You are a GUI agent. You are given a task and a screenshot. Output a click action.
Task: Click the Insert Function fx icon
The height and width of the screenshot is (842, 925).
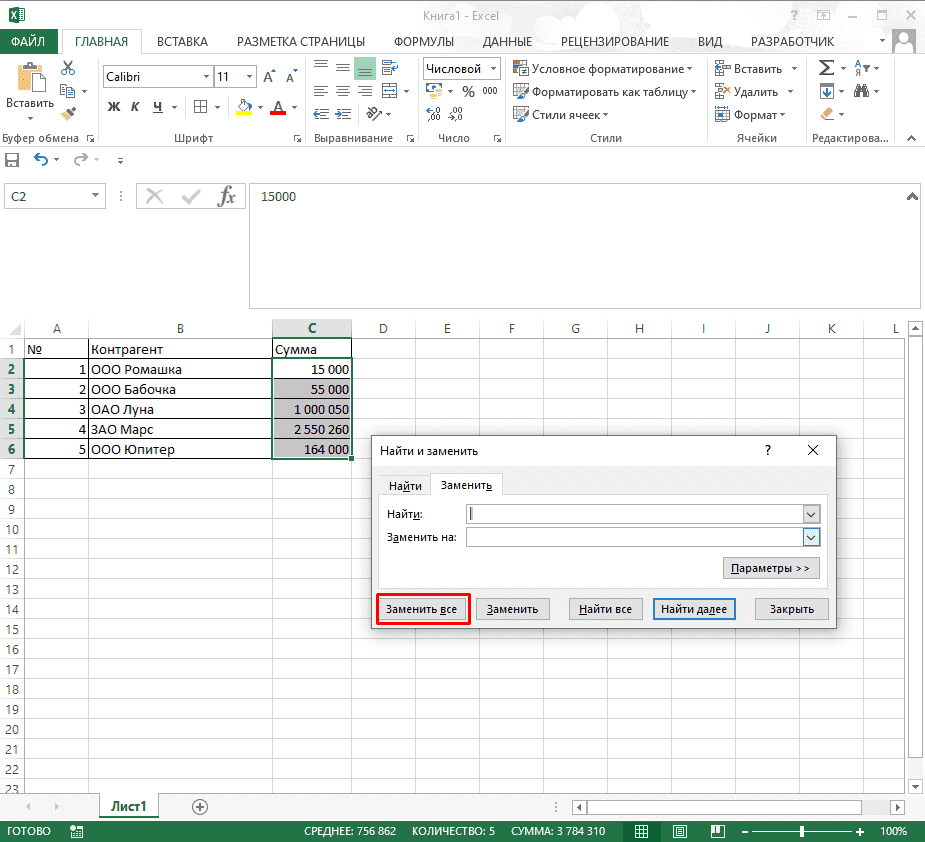coord(227,196)
